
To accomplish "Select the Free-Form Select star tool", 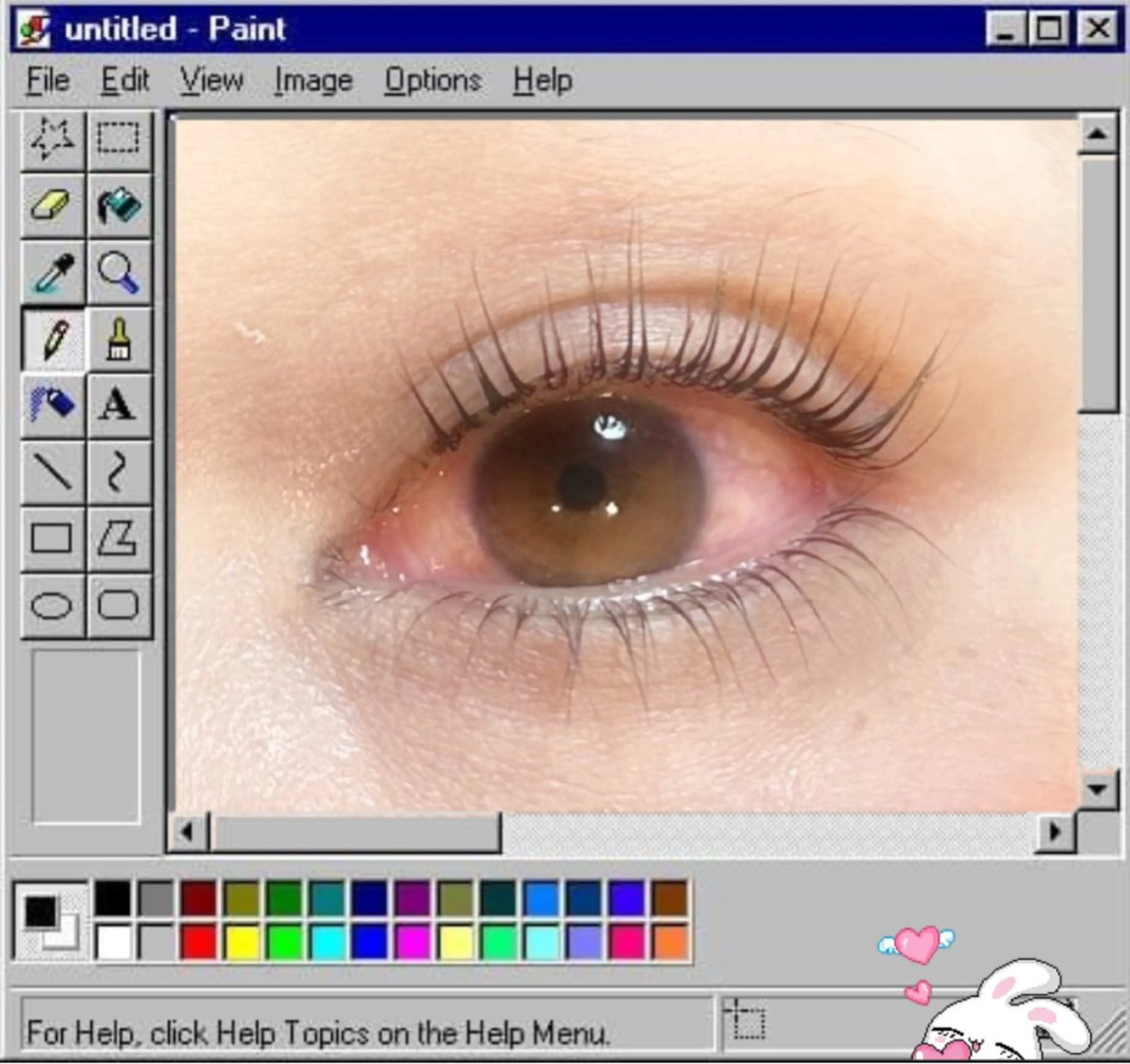I will [x=53, y=139].
